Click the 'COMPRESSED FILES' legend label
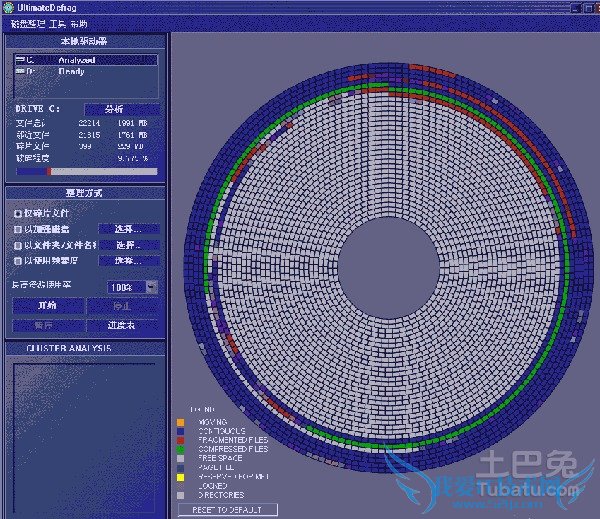600x519 pixels. [x=233, y=449]
